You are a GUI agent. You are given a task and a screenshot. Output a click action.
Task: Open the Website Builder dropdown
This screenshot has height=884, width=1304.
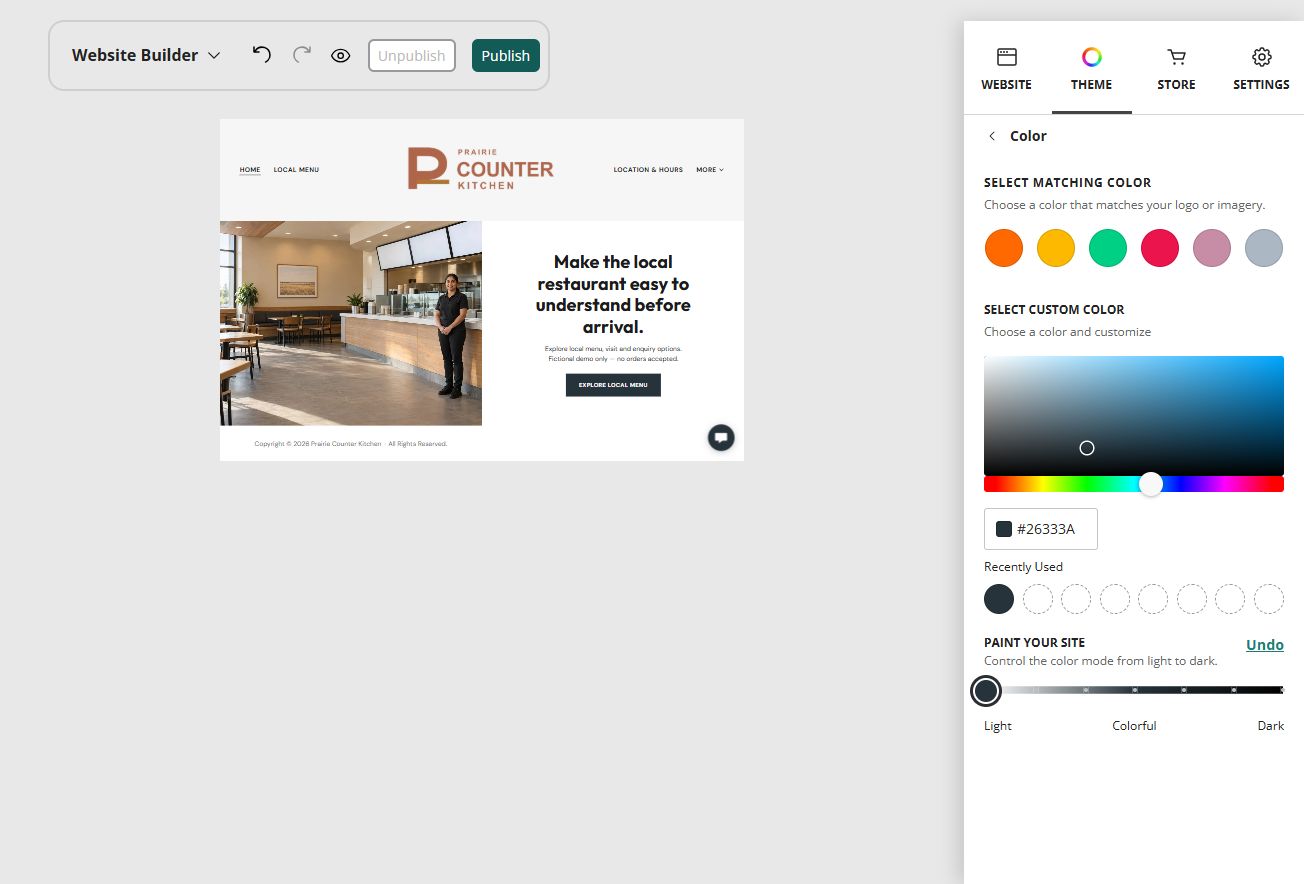[146, 56]
